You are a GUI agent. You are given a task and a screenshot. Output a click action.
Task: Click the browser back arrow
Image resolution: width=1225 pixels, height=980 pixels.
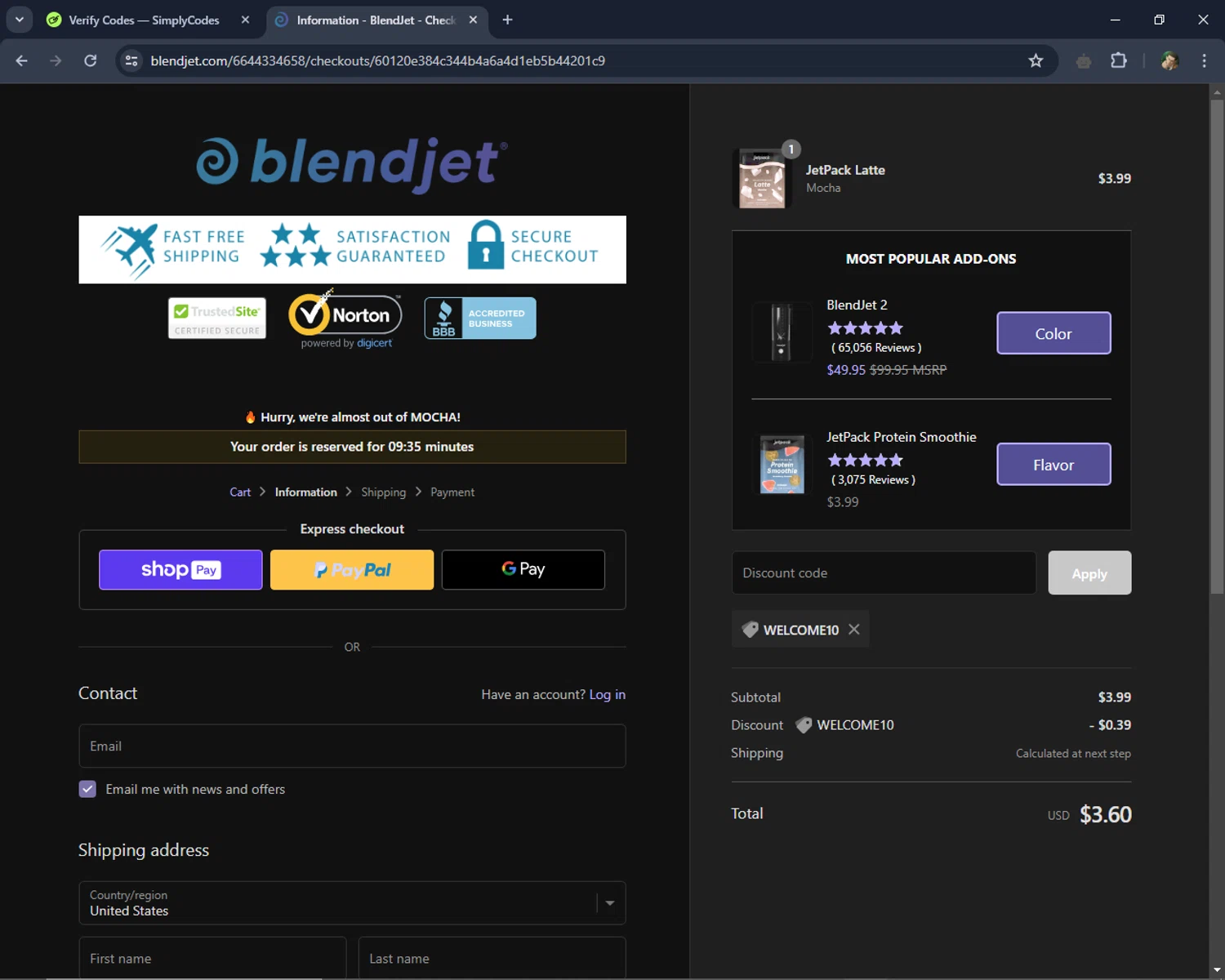click(x=22, y=60)
